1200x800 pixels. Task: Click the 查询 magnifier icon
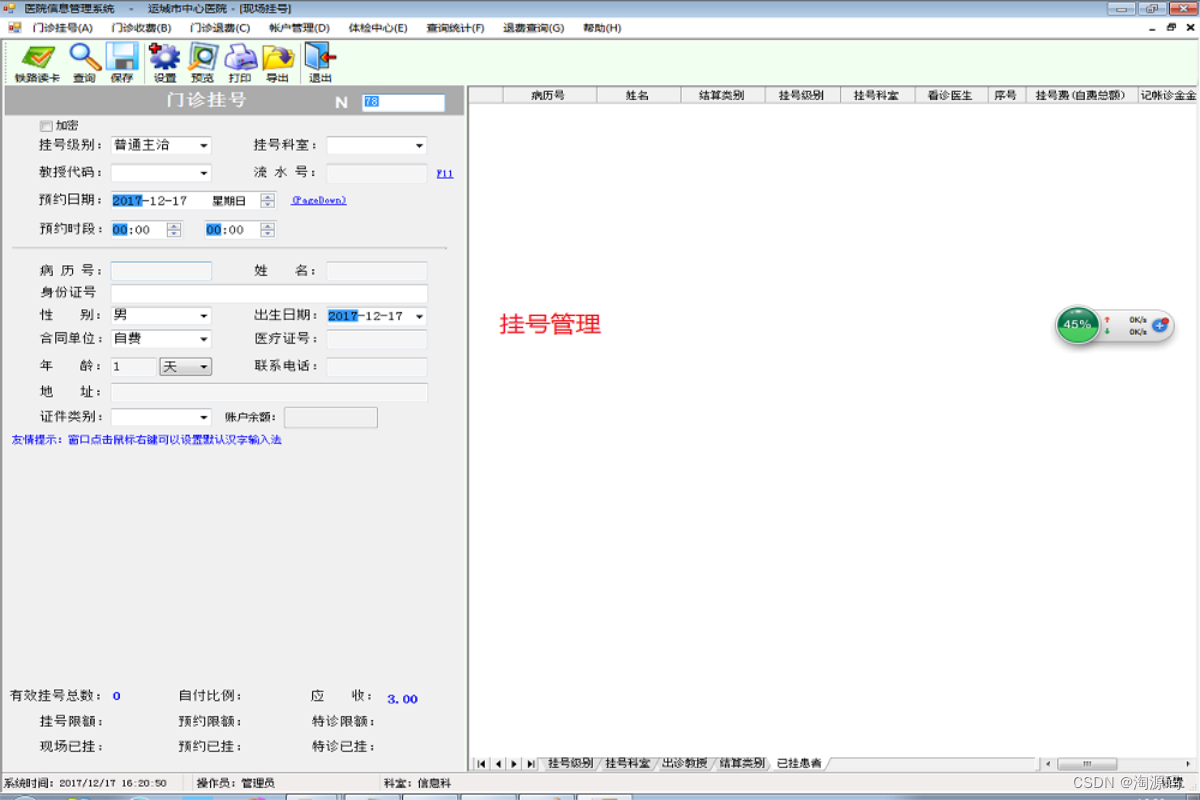click(x=84, y=57)
